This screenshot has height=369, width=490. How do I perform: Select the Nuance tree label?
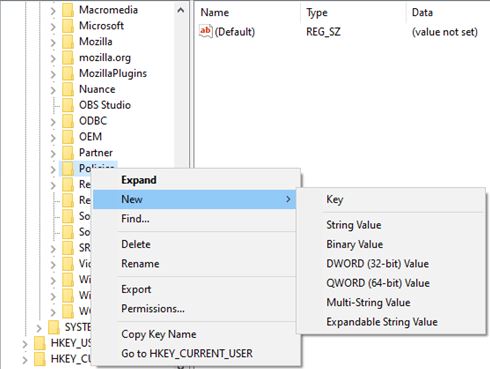(97, 89)
